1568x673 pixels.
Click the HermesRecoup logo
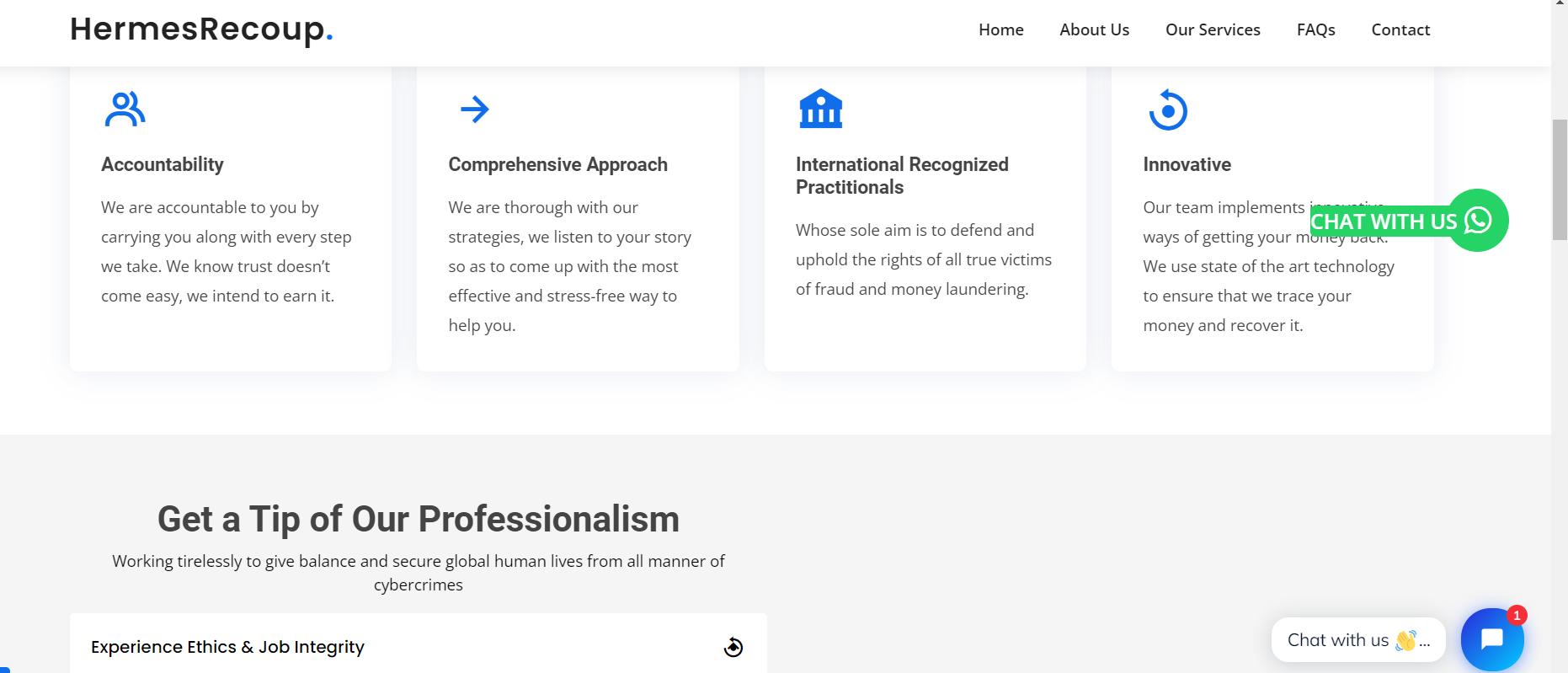tap(201, 29)
